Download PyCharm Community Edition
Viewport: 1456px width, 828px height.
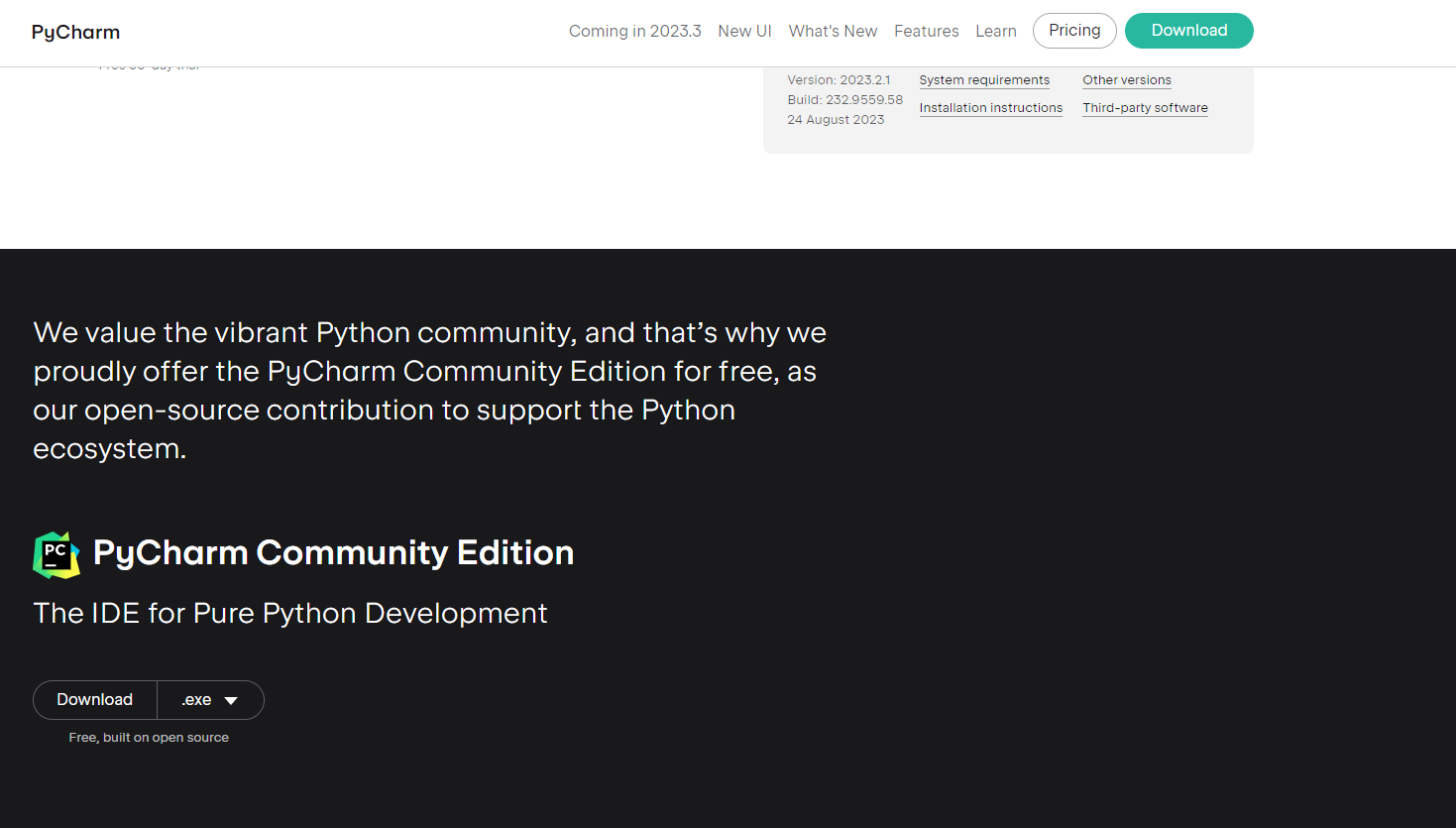click(x=95, y=700)
